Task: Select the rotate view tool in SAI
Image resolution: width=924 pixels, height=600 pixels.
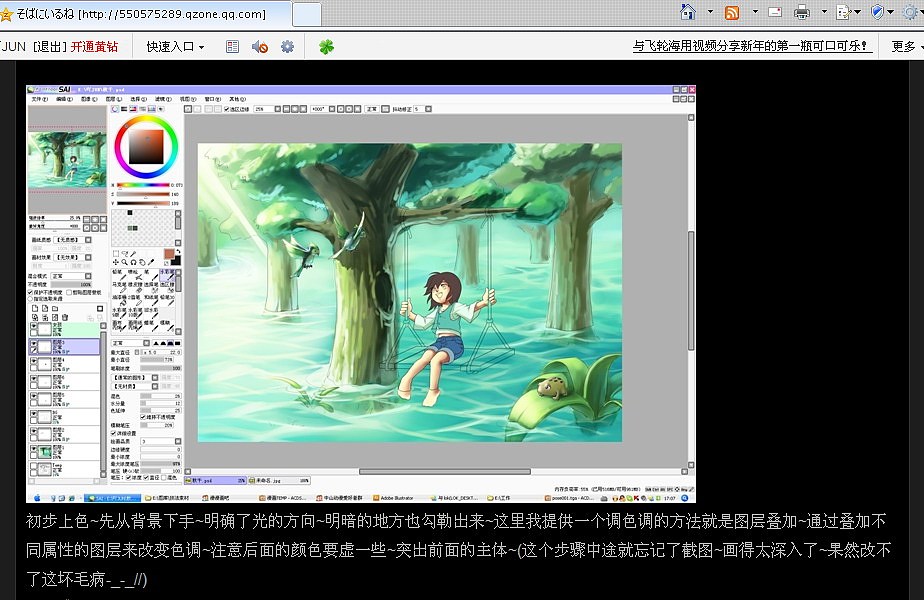Action: pos(133,262)
